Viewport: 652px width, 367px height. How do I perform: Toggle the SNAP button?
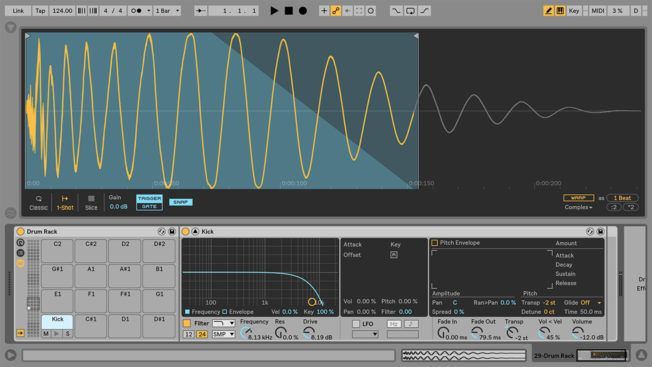pos(180,202)
